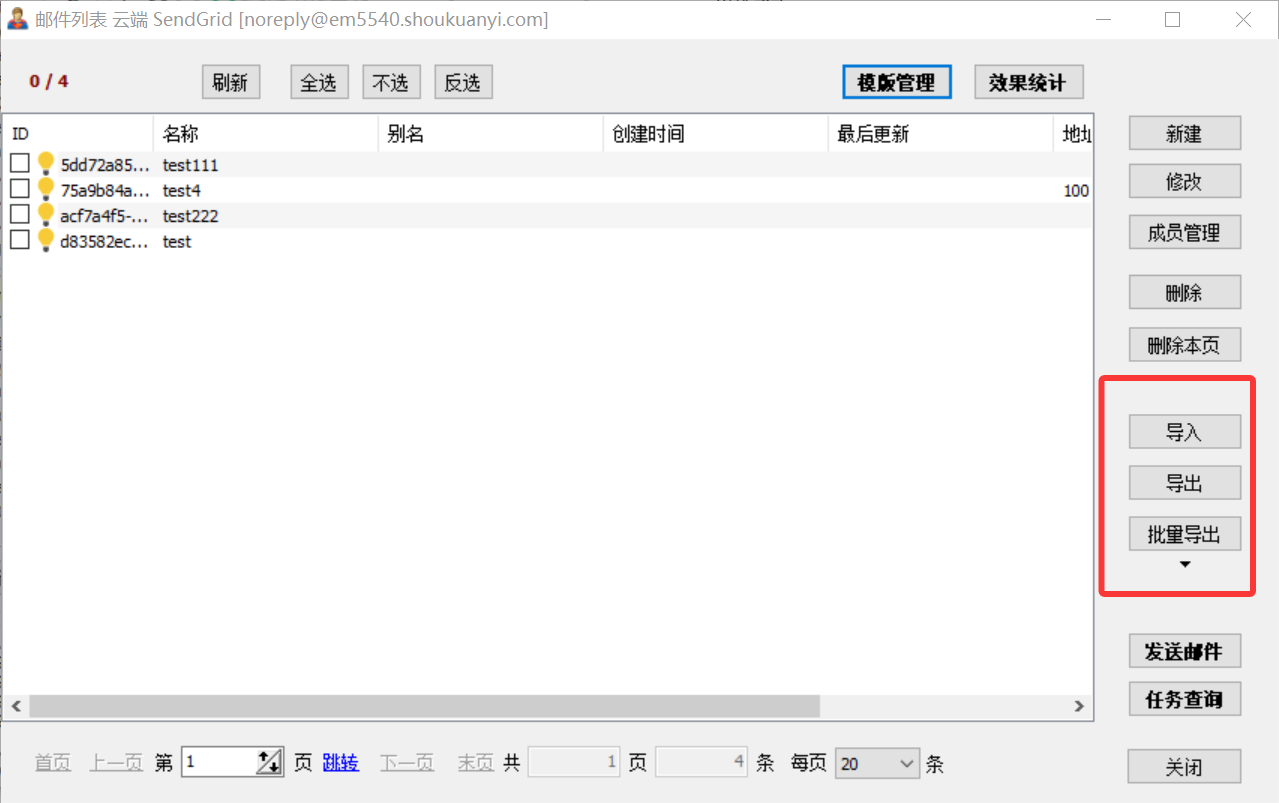Open 模版管理 template management
Viewport: 1279px width, 803px height.
tap(896, 83)
